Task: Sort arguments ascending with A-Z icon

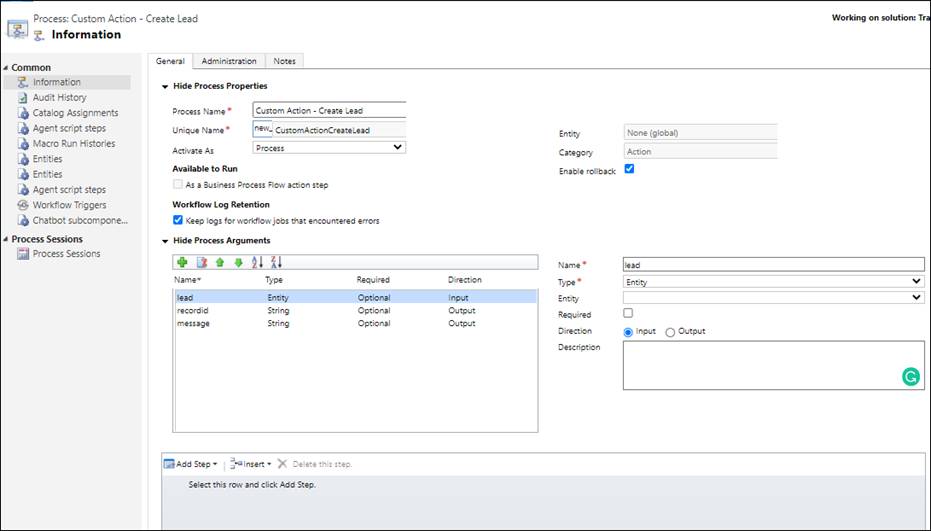Action: pos(257,263)
